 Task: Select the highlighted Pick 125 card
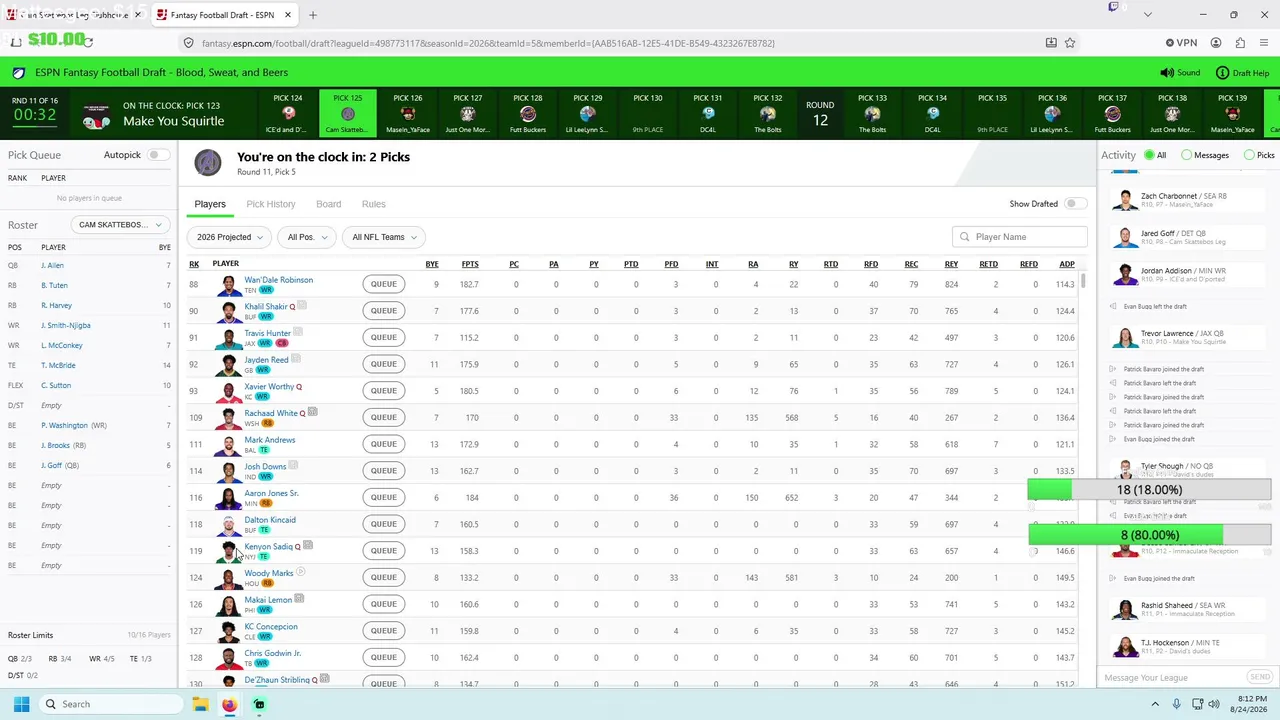click(348, 114)
